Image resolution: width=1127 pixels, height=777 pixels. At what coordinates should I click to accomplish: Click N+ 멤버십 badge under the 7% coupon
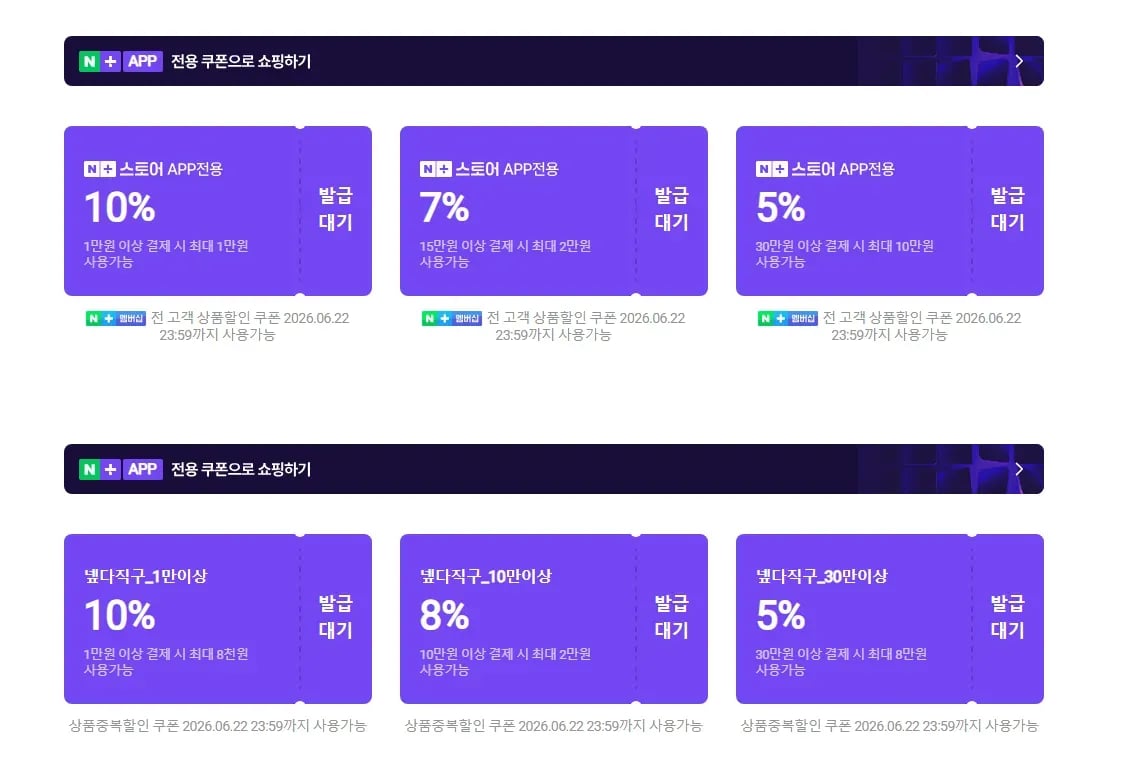pos(451,318)
